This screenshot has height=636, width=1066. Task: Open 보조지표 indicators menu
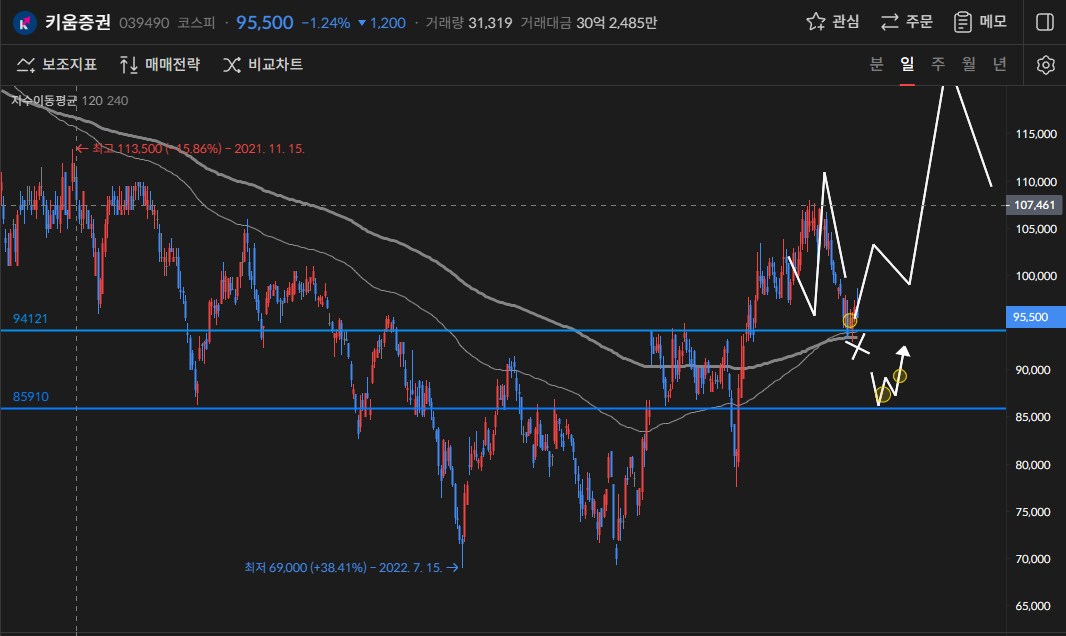(x=57, y=65)
